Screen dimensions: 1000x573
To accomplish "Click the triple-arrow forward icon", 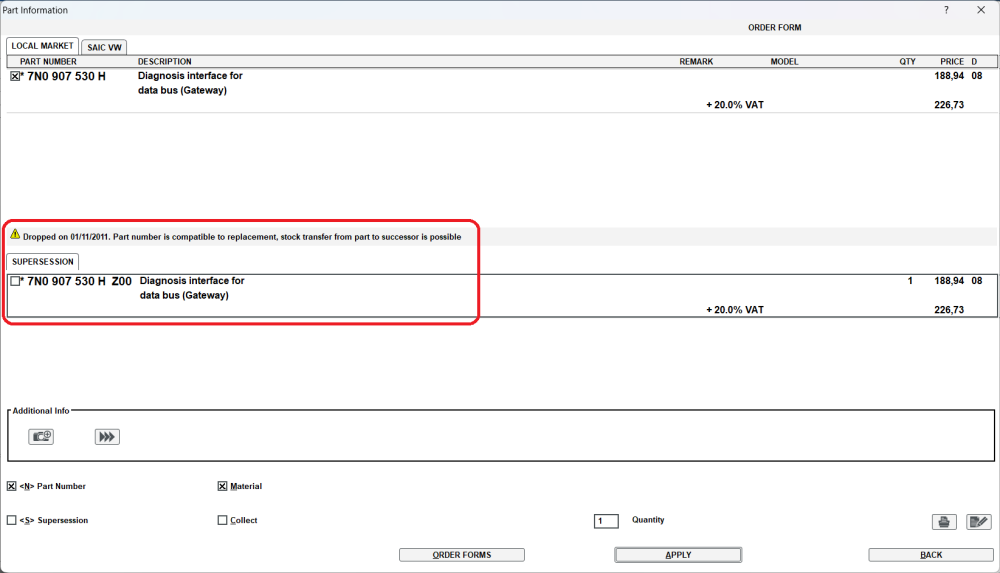I will pyautogui.click(x=107, y=436).
